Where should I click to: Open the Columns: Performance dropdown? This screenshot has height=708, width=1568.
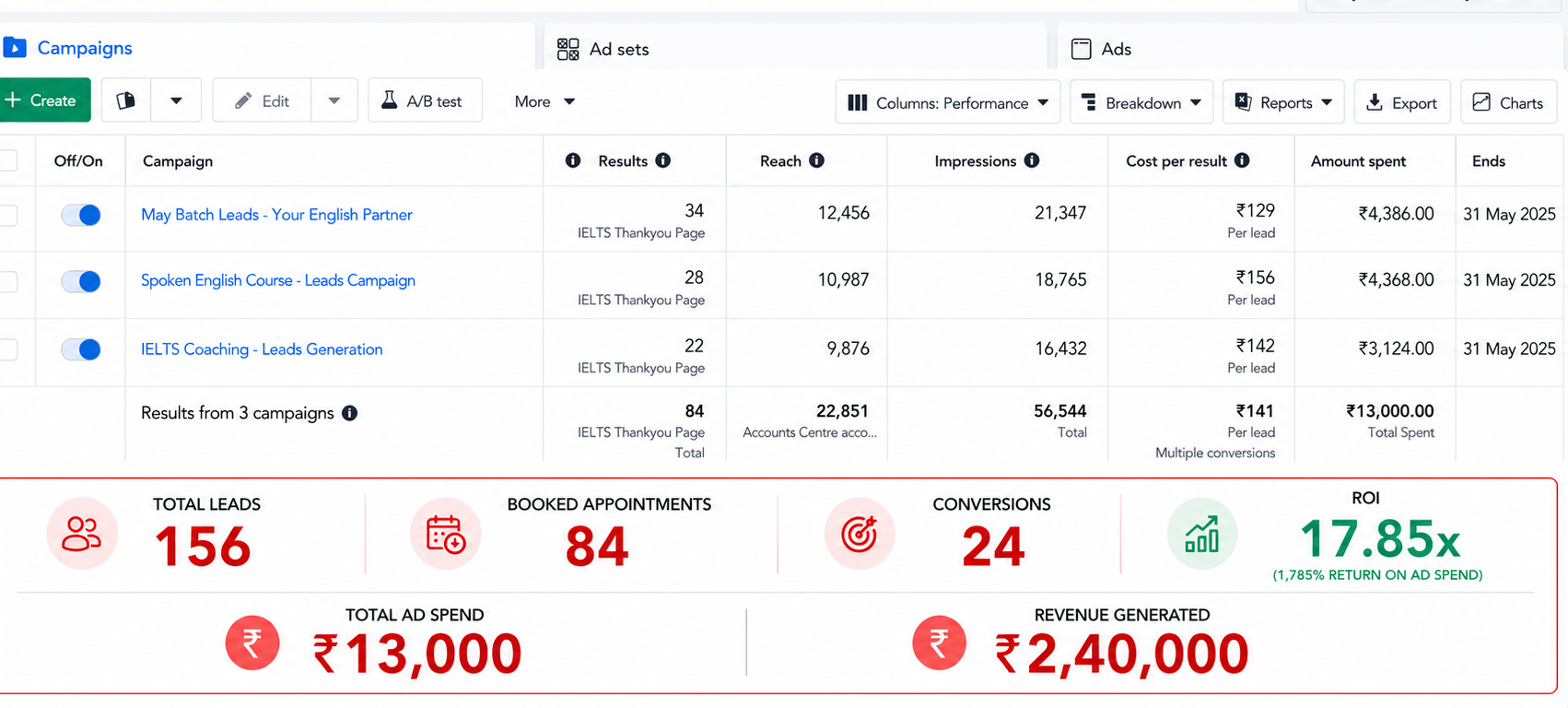click(948, 102)
